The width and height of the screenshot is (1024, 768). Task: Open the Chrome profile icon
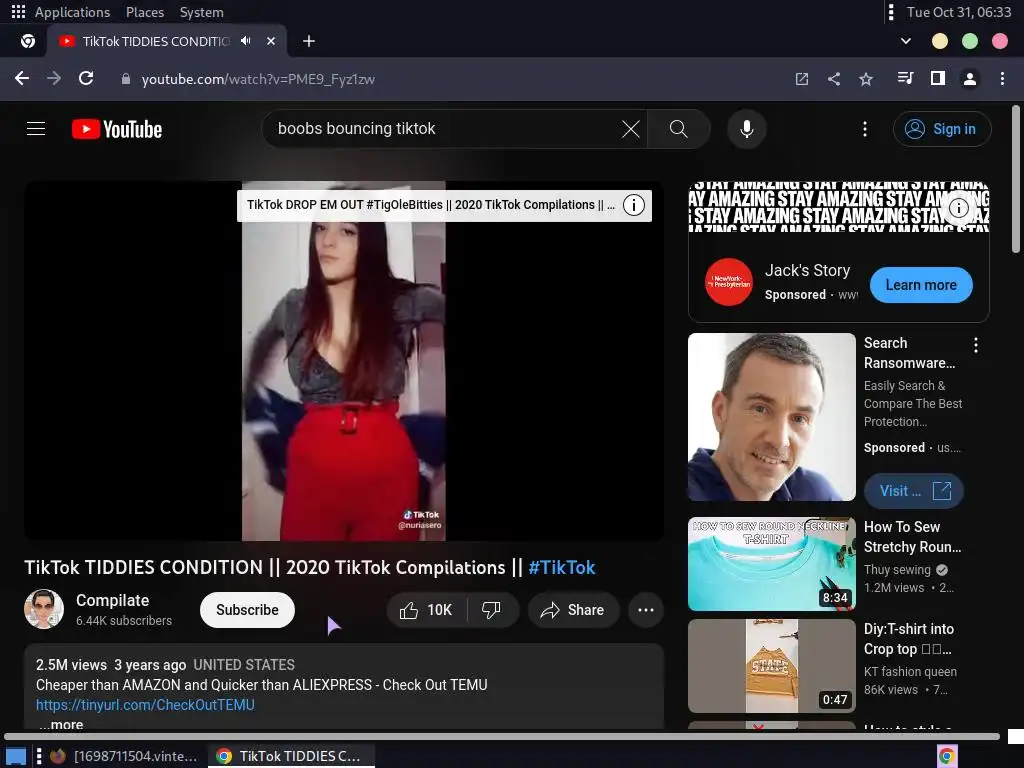tap(970, 78)
